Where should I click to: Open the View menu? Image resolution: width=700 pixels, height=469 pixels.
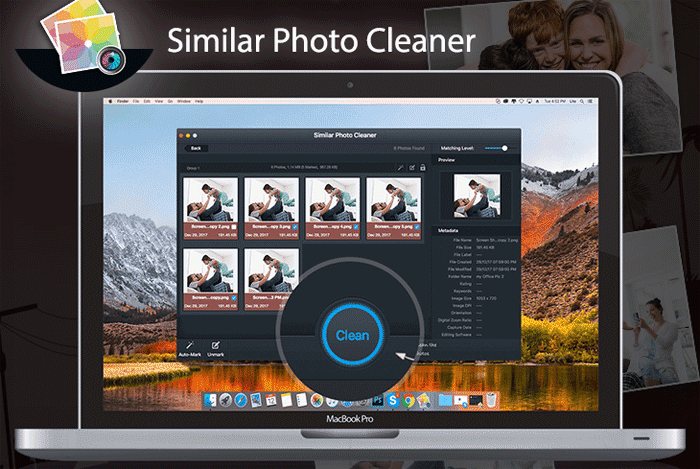pyautogui.click(x=159, y=101)
